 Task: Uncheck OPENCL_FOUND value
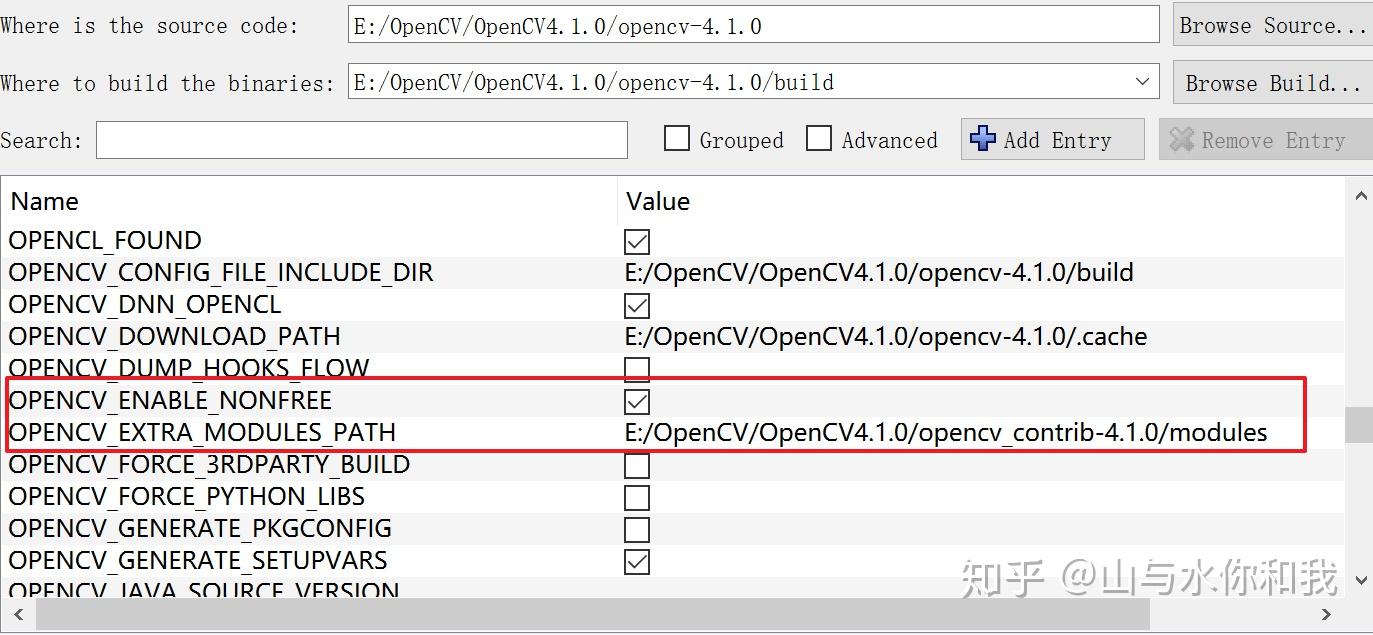(637, 240)
